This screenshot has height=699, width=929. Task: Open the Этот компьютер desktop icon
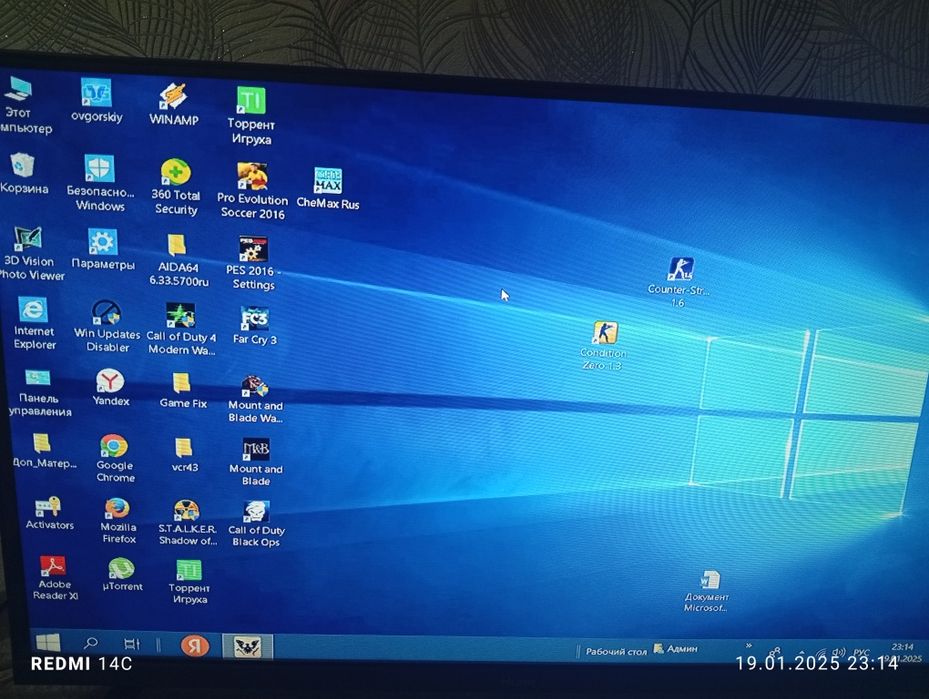(x=19, y=105)
